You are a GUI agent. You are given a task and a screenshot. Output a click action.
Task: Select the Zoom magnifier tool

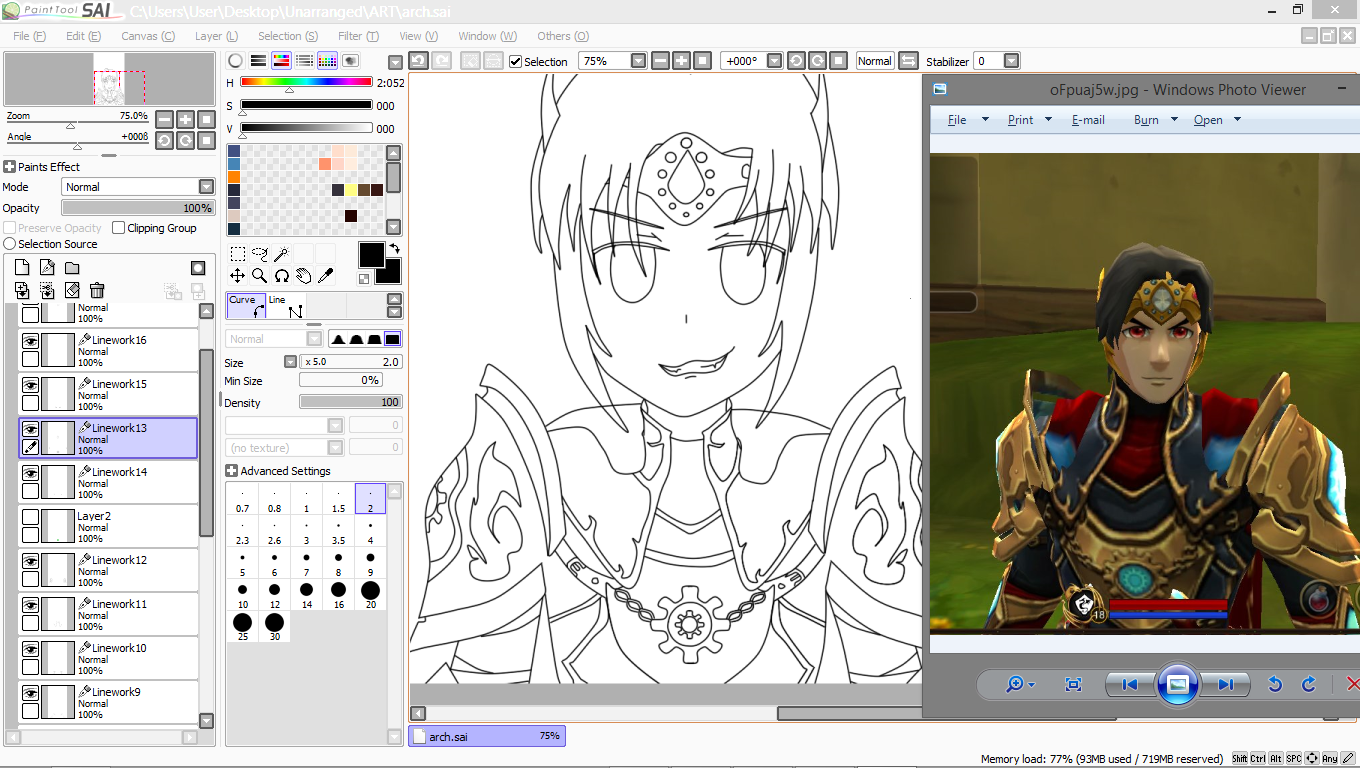tap(259, 276)
